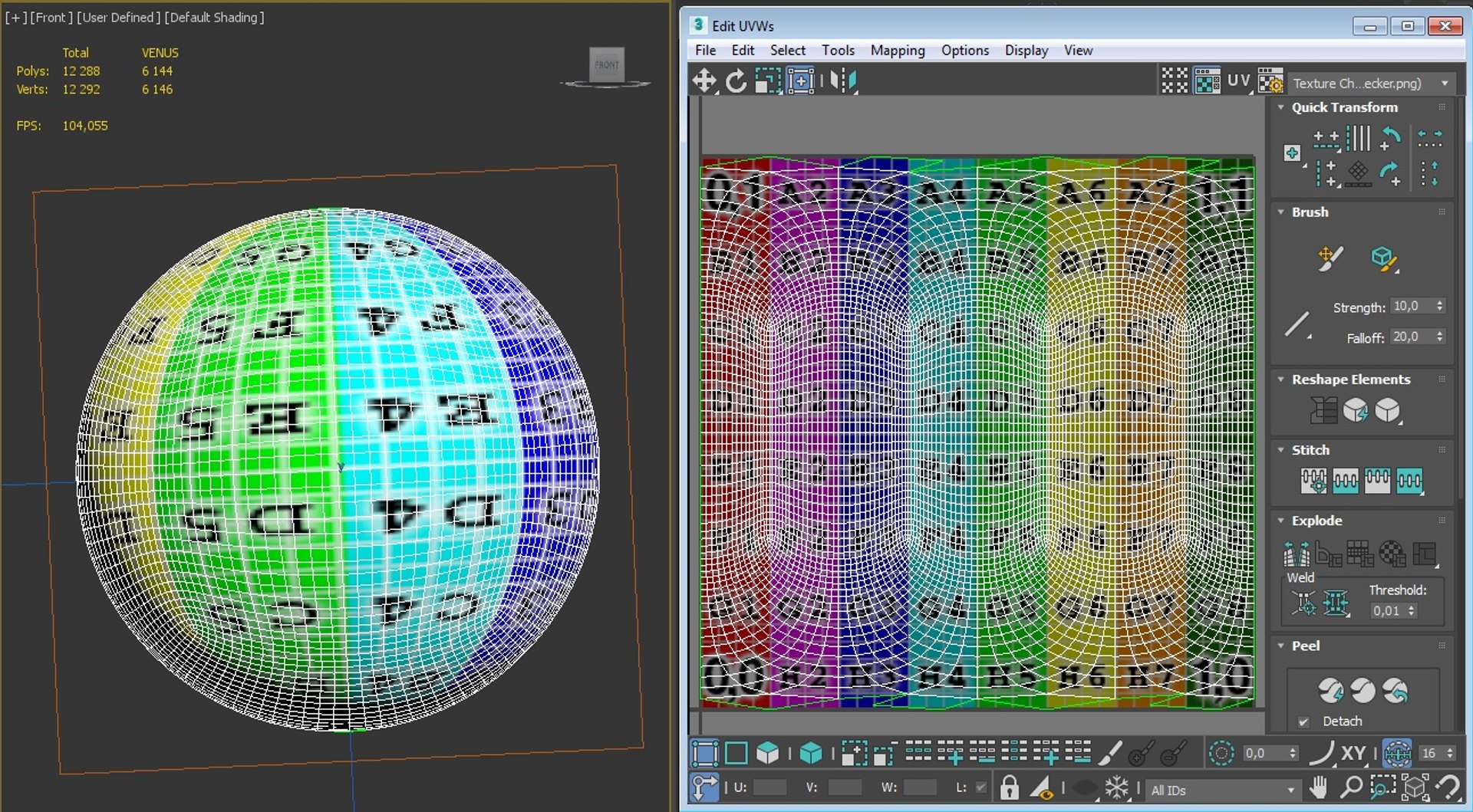This screenshot has height=812, width=1473.
Task: Collapse the Quick Transform rollout
Action: click(x=1280, y=107)
